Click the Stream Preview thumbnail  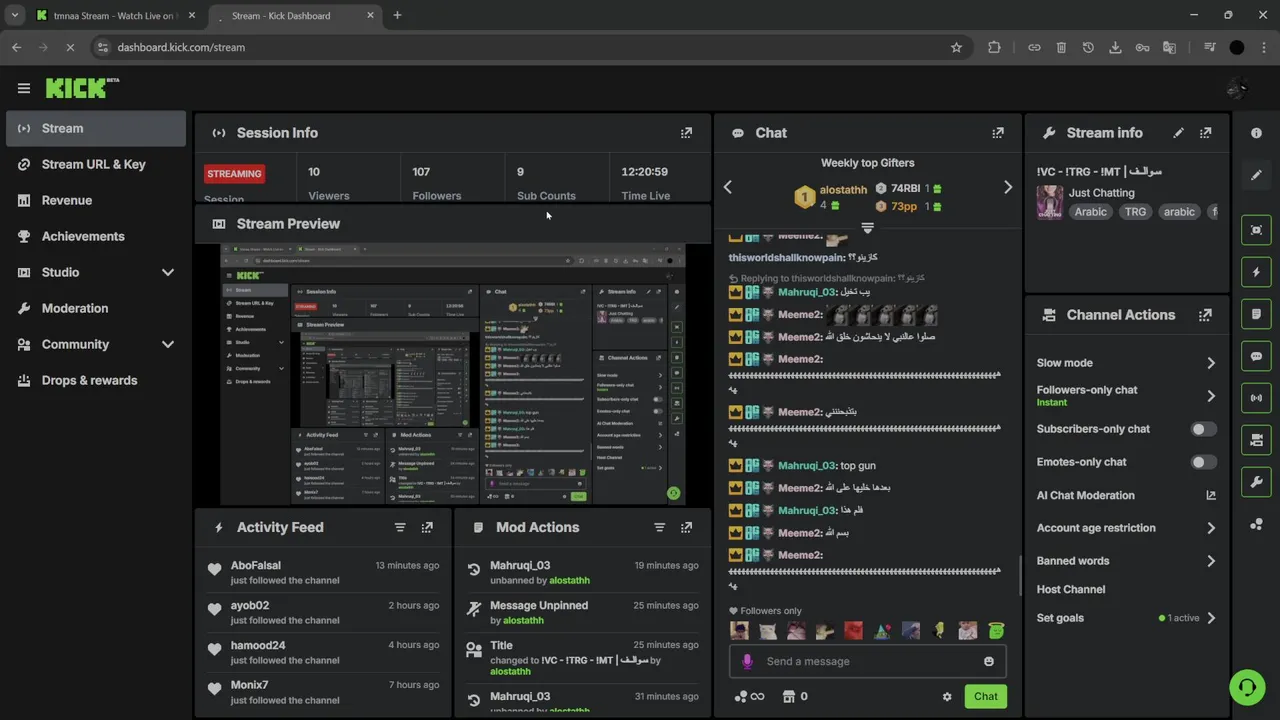[452, 374]
